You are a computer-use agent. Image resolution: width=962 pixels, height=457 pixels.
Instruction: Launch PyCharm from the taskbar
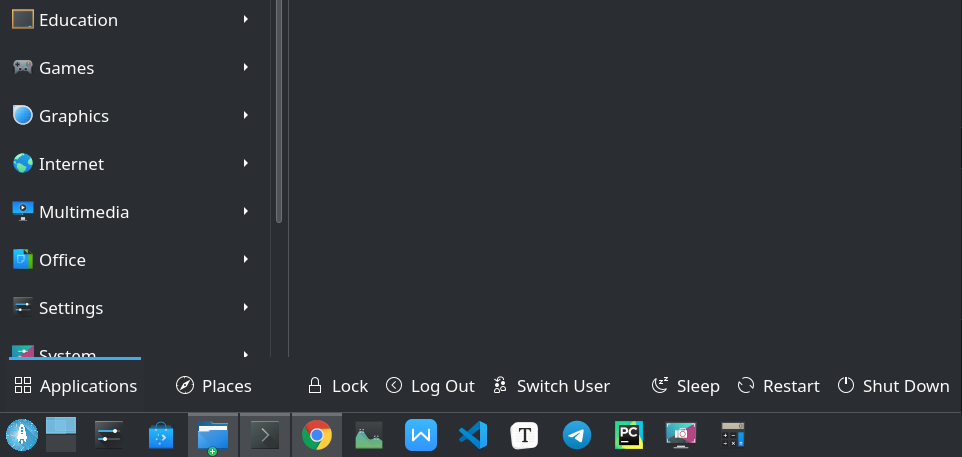[629, 436]
